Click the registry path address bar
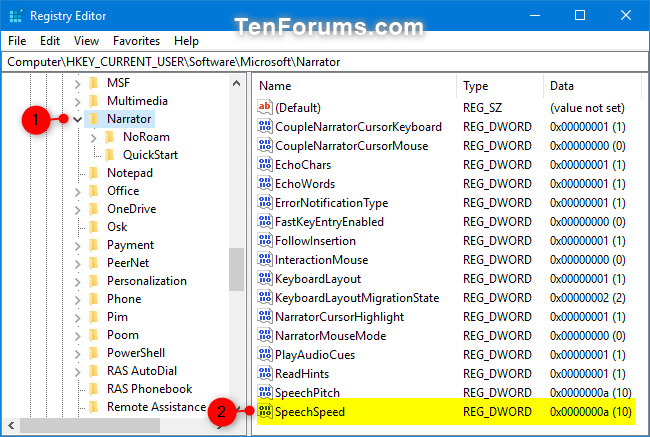This screenshot has width=650, height=437. 325,62
